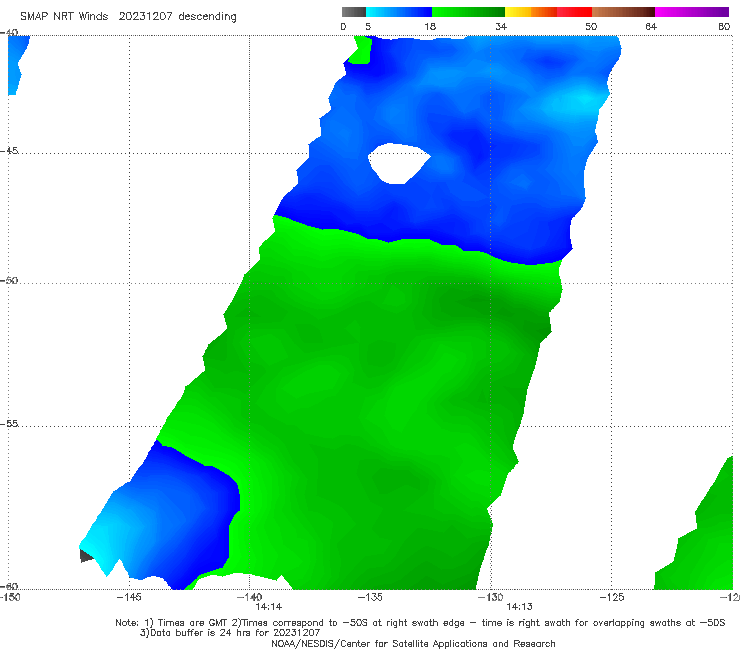Click the color bar label '34'
Image resolution: width=740 pixels, height=650 pixels.
click(x=501, y=27)
